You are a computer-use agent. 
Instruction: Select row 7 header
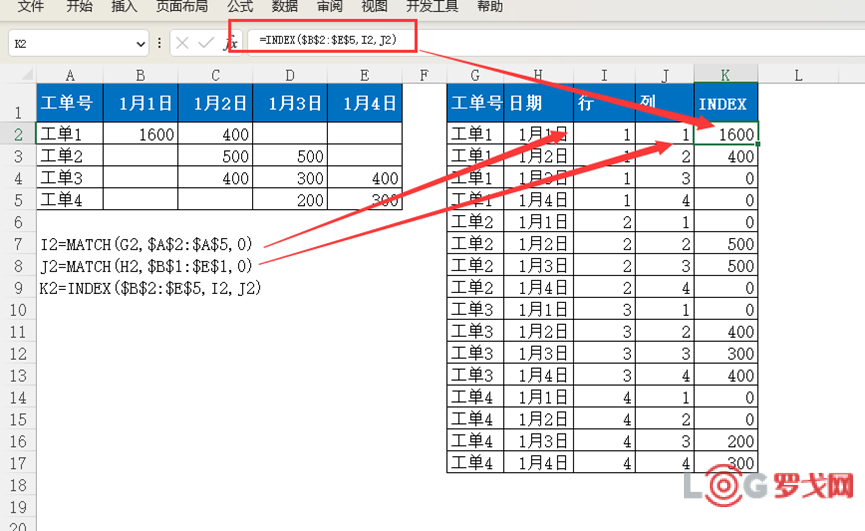[17, 245]
